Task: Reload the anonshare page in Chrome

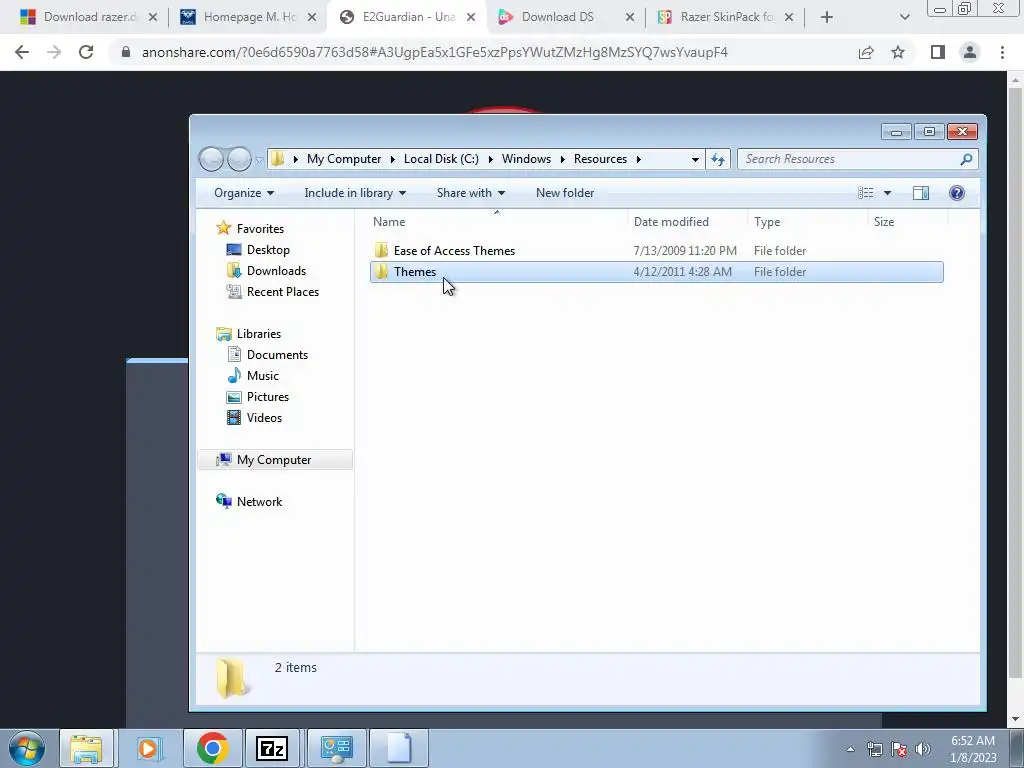Action: tap(86, 52)
